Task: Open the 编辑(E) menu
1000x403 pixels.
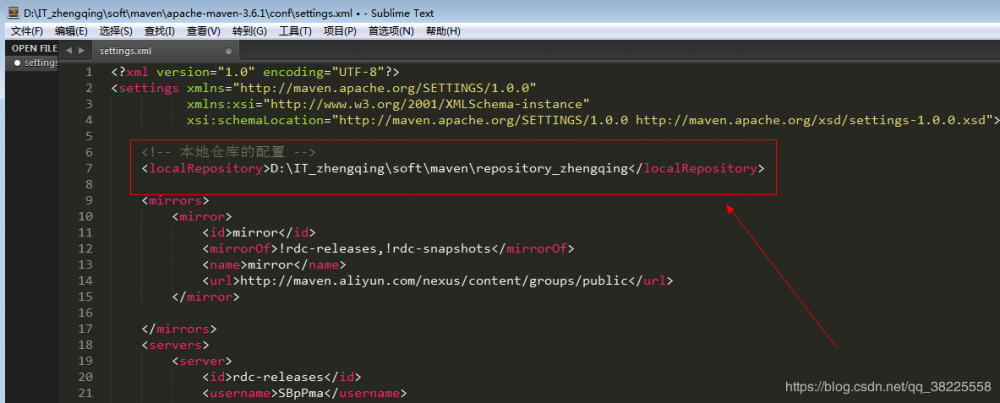Action: point(71,31)
